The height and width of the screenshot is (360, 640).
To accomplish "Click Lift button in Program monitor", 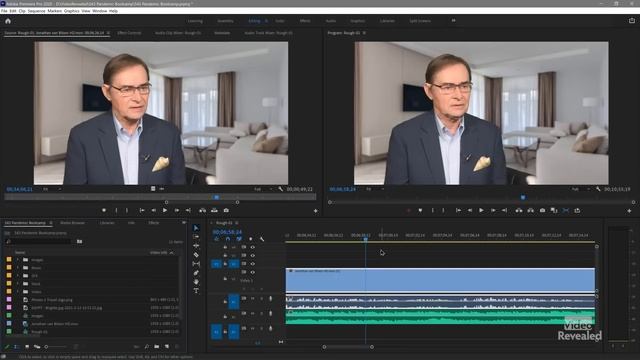I will click(519, 210).
